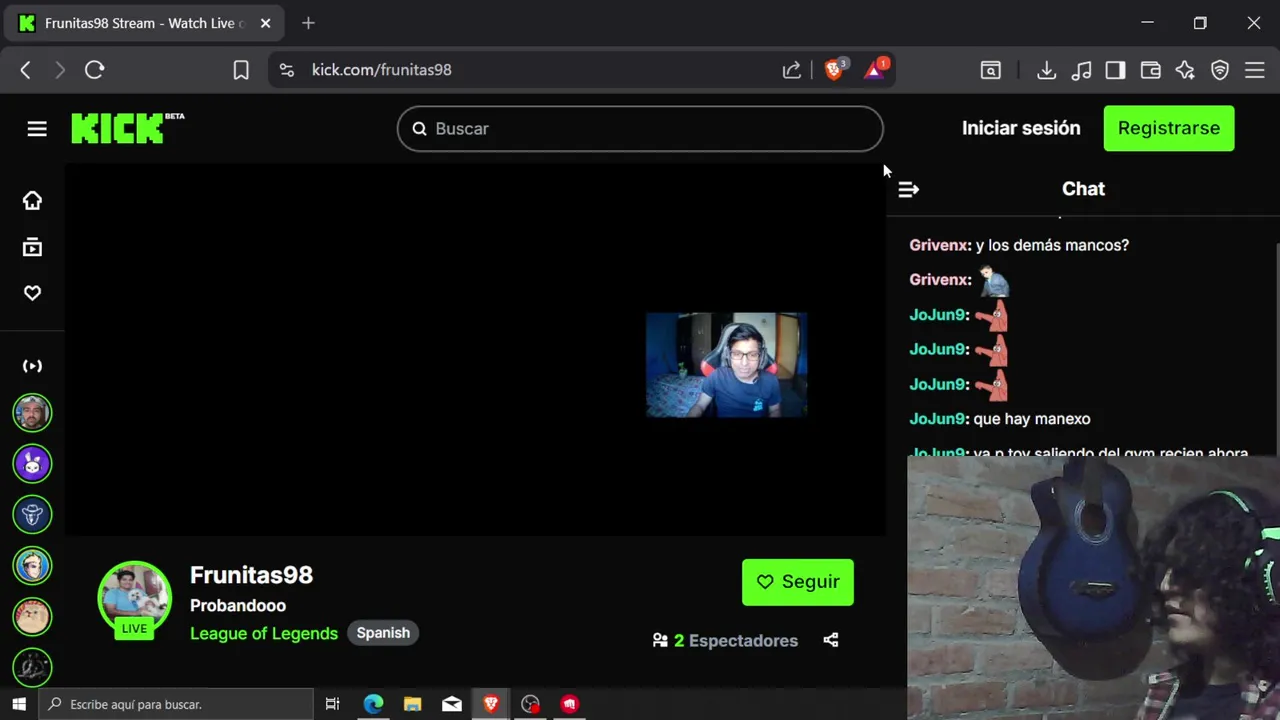
Task: Go back with browser back arrow
Action: 26,70
